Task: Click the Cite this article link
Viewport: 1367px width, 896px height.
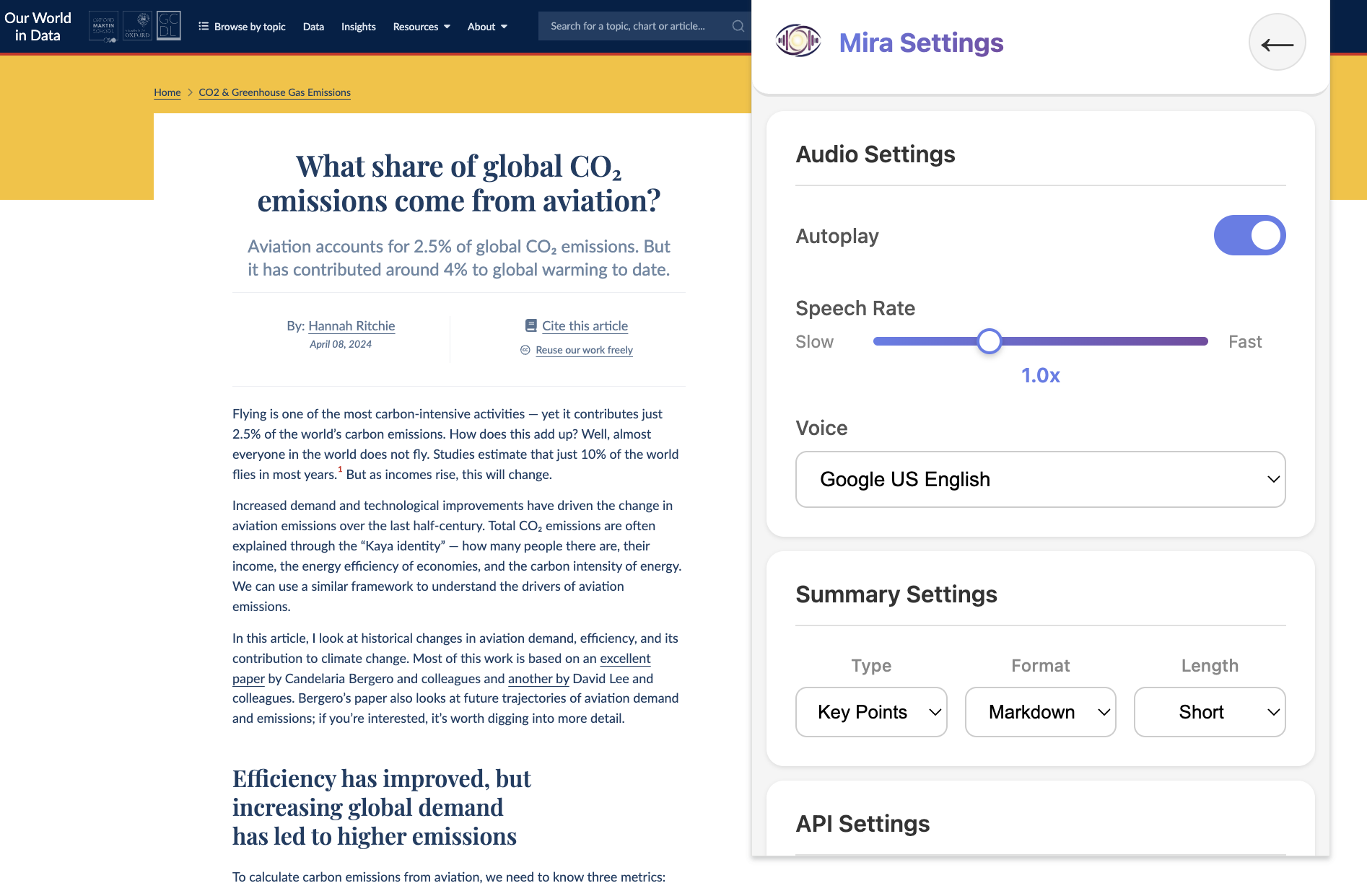Action: click(x=585, y=325)
